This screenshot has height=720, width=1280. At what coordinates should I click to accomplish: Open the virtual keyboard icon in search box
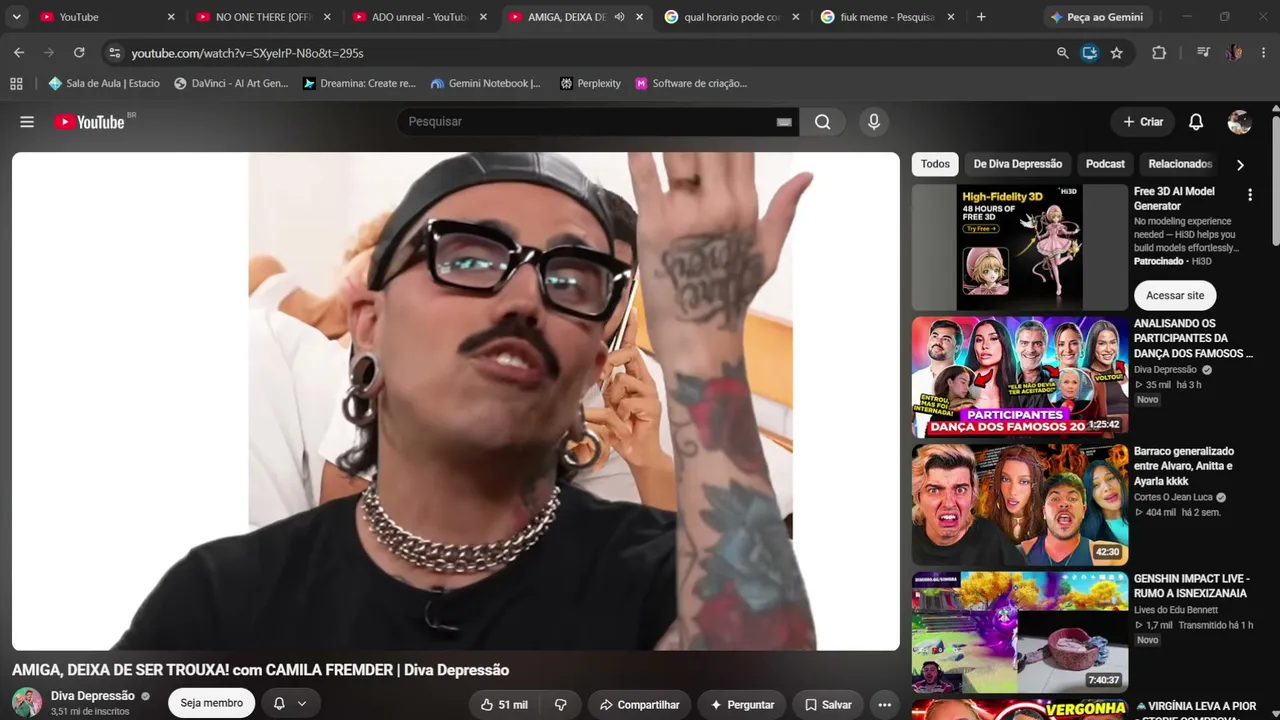coord(784,122)
